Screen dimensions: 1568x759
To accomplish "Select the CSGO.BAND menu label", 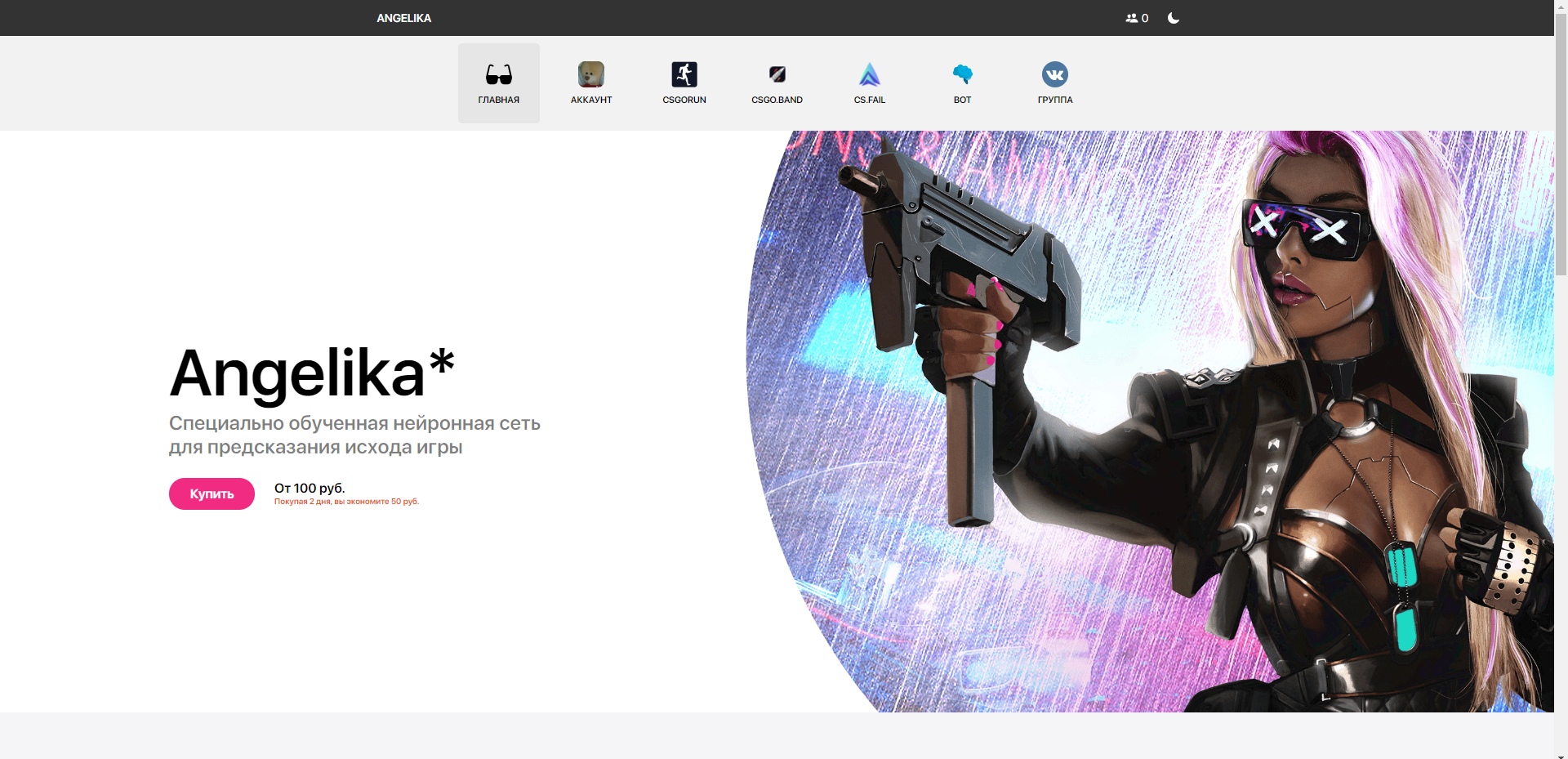I will tap(777, 100).
